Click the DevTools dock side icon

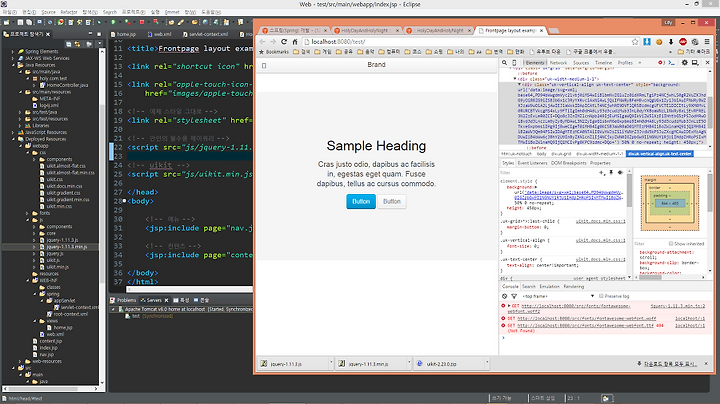695,63
